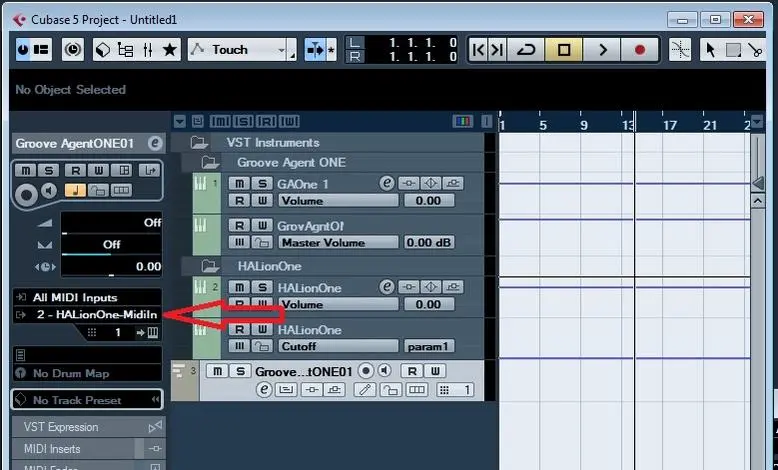Toggle the Monitor speaker button in Inspector
The height and width of the screenshot is (470, 778).
[49, 191]
